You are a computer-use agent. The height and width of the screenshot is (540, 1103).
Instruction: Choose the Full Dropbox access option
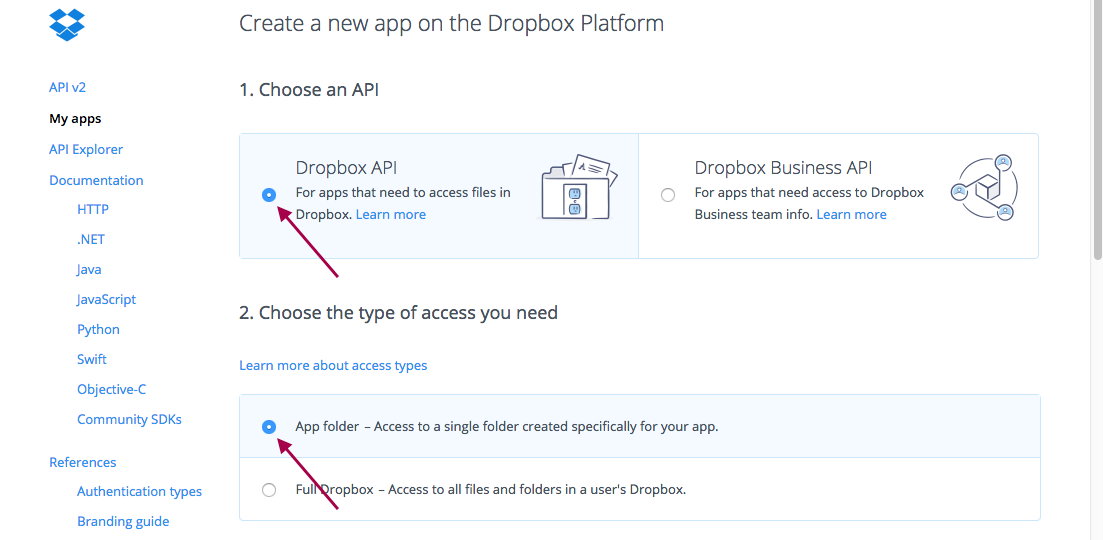[269, 490]
